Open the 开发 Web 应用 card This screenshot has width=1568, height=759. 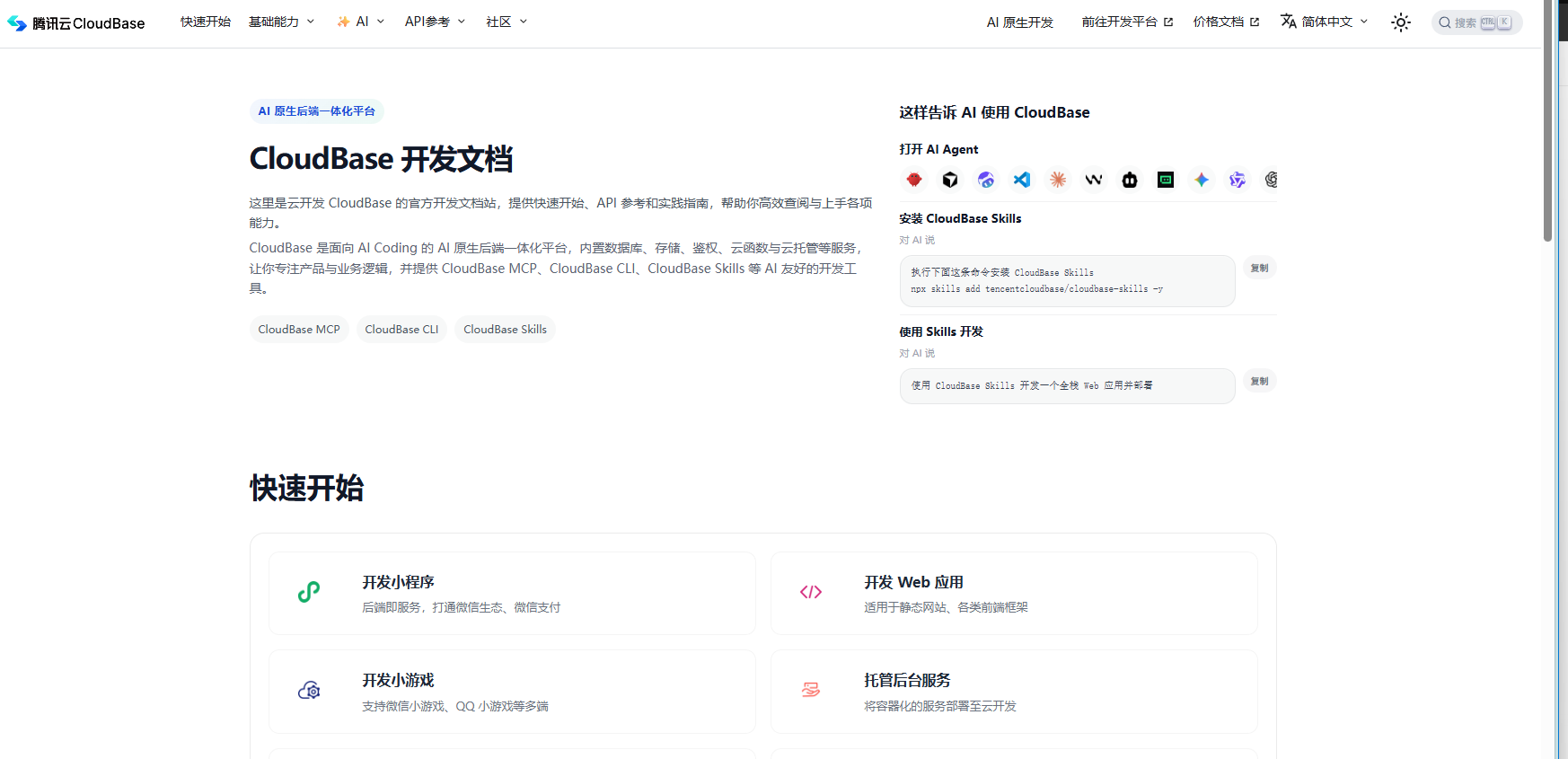(1014, 593)
